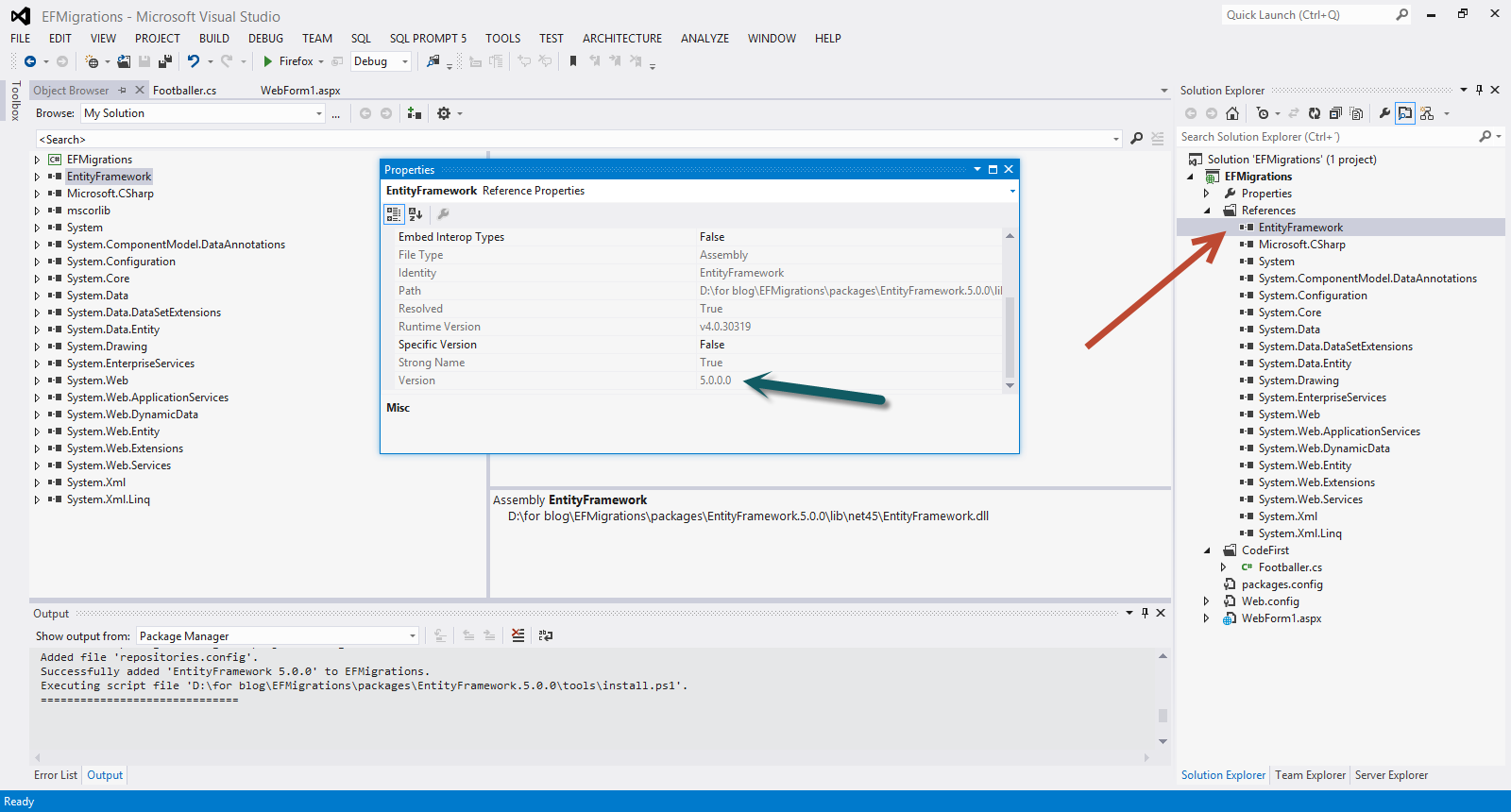Select Footballer.cs in Solution Explorer
1511x812 pixels.
coord(1290,567)
